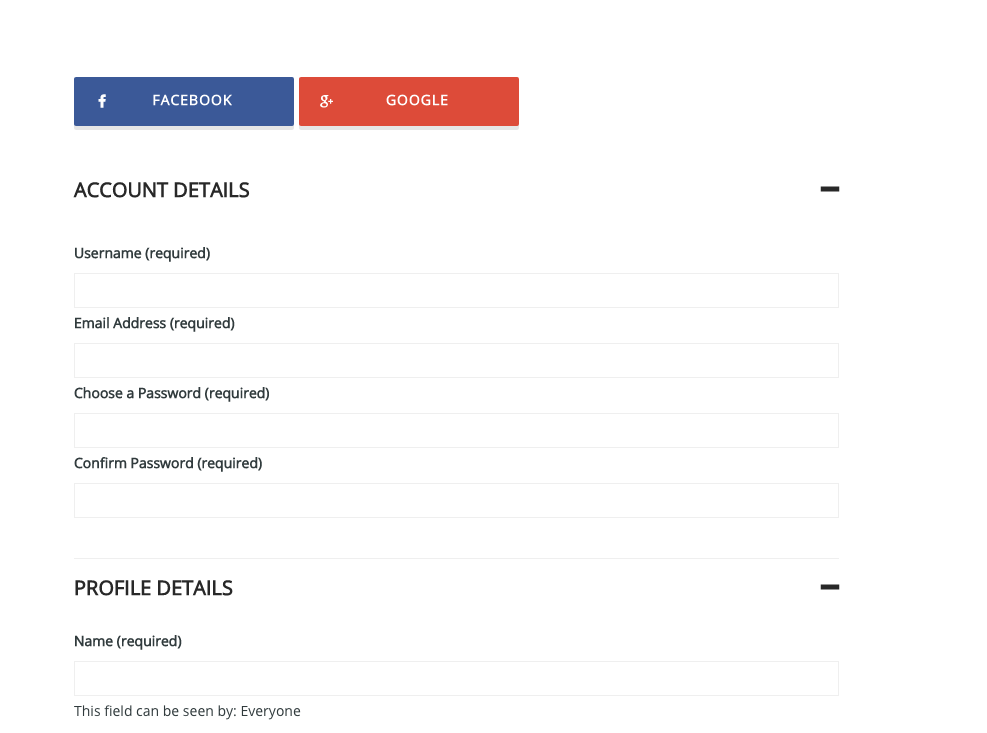Click the Facebook "f" logo icon
The width and height of the screenshot is (987, 733).
point(102,101)
